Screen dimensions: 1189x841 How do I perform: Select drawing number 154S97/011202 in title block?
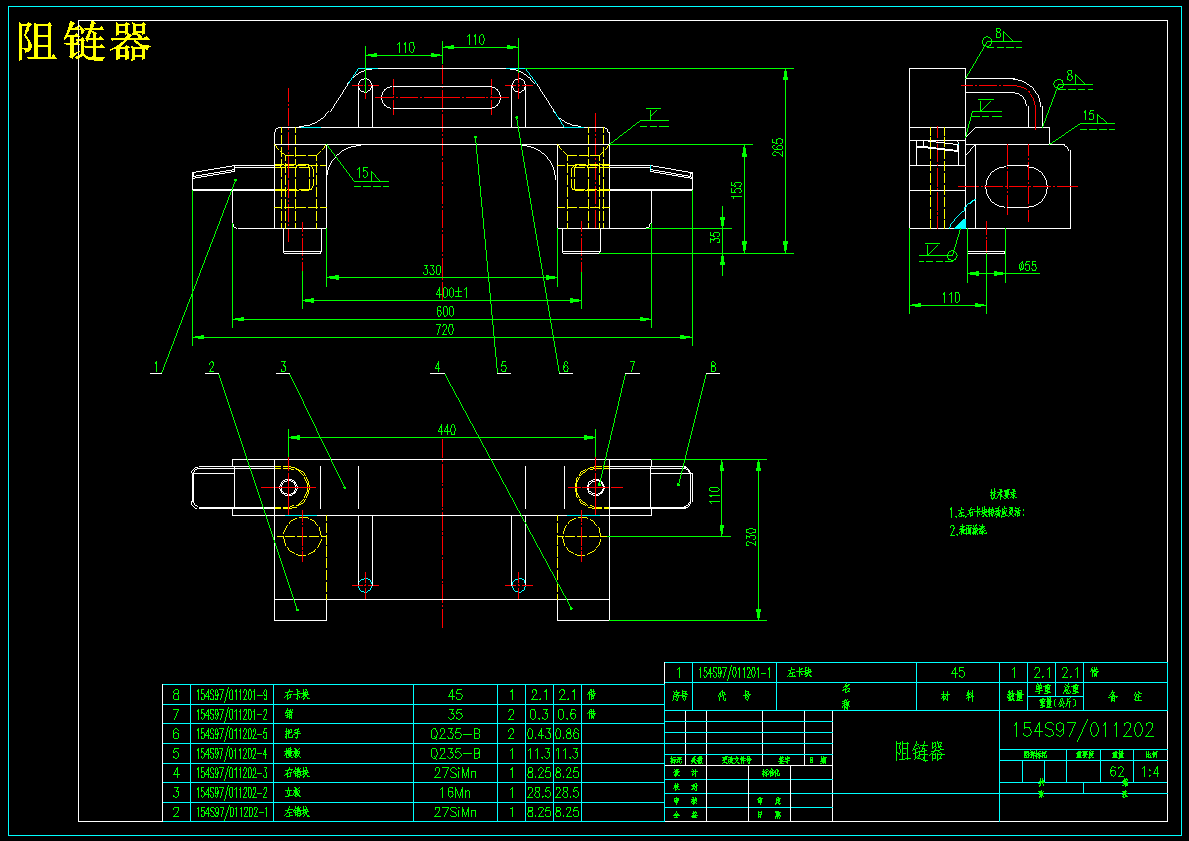tap(1083, 730)
